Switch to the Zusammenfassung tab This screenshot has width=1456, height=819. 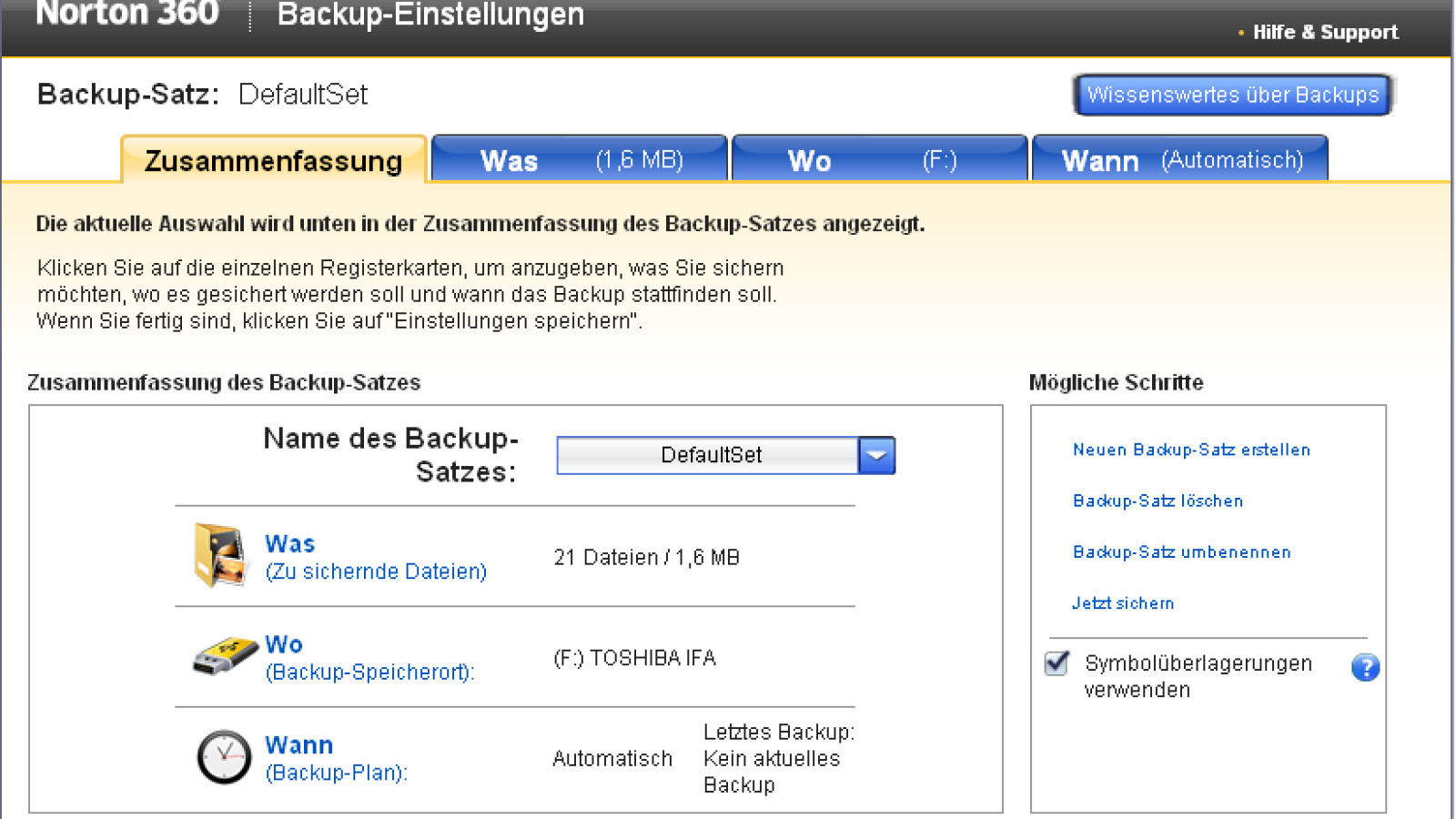click(273, 161)
